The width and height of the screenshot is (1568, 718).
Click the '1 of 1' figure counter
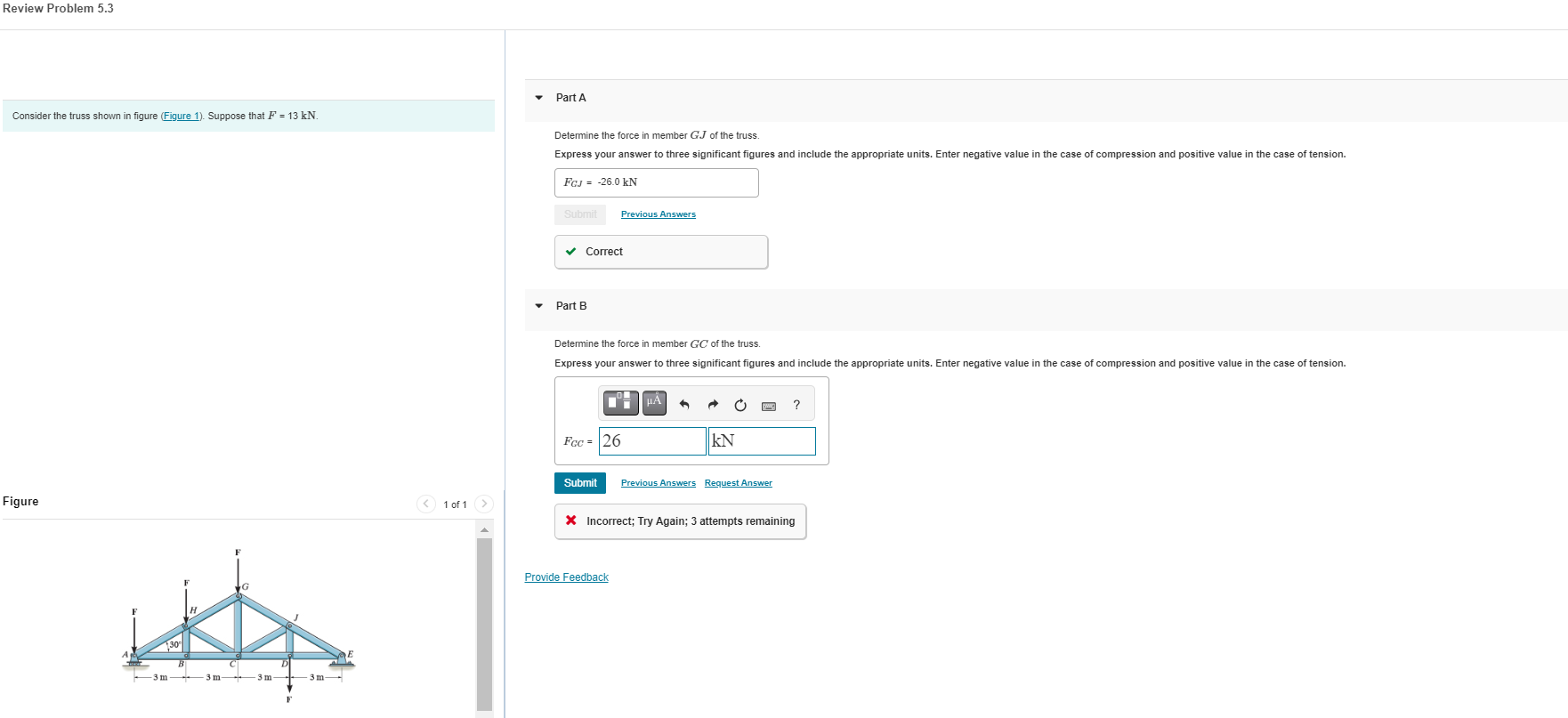point(456,504)
